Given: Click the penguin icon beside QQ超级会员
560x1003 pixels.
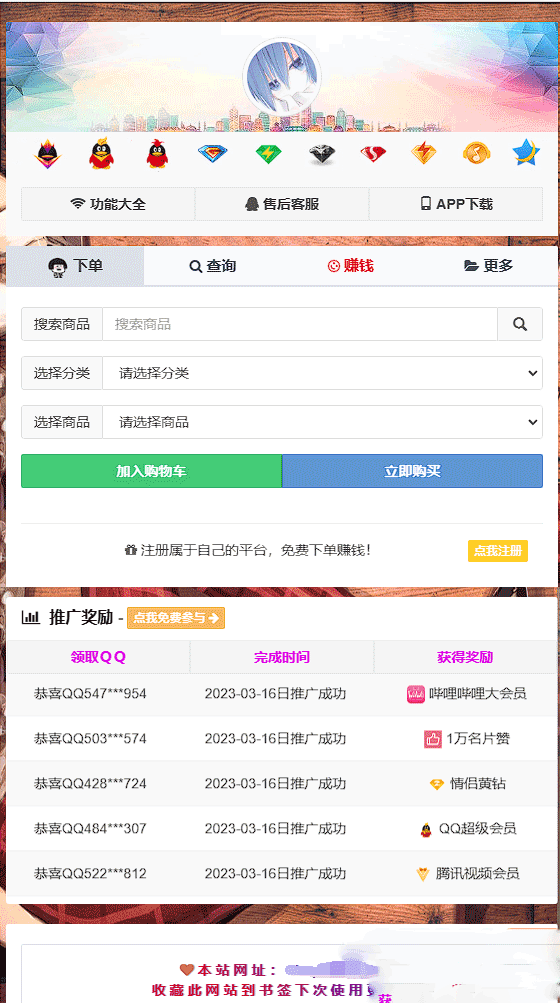Looking at the screenshot, I should point(426,830).
